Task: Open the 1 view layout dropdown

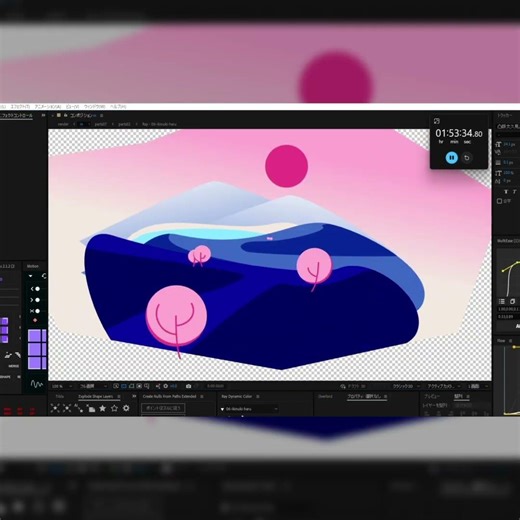Action: tap(477, 386)
